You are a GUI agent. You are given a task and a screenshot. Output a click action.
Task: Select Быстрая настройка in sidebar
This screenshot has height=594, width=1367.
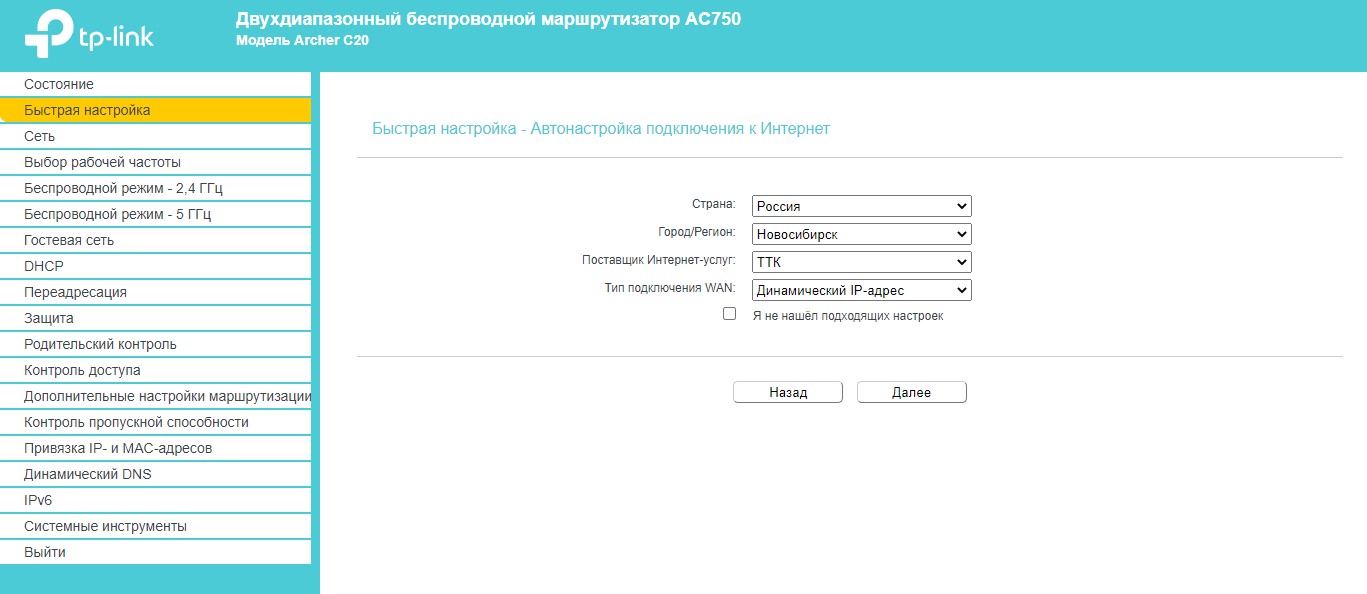pyautogui.click(x=155, y=110)
